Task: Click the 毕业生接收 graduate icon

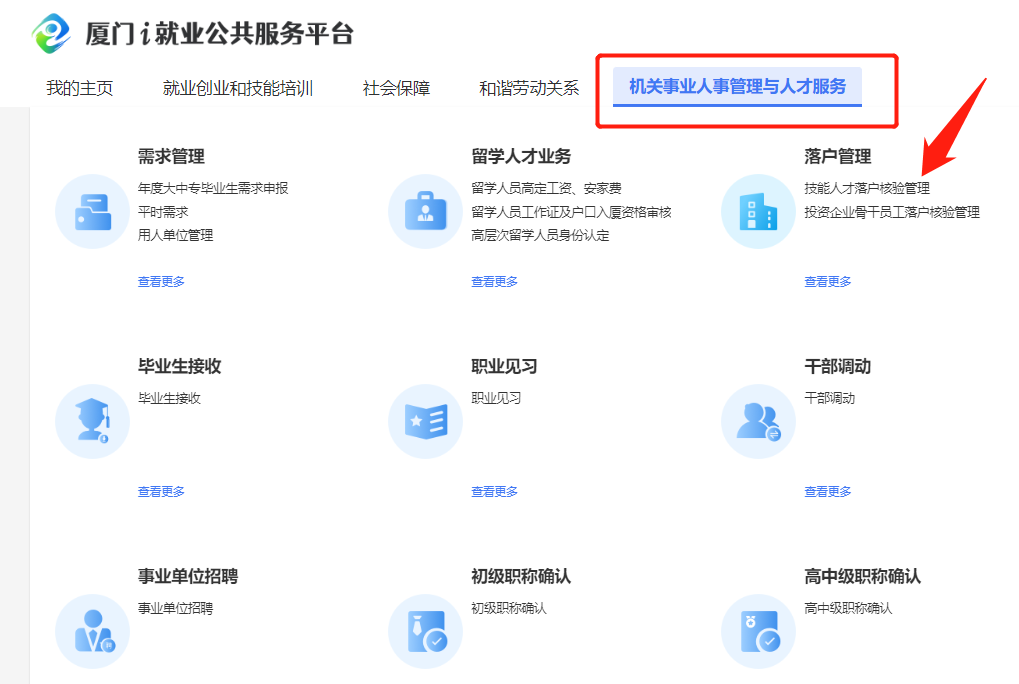Action: click(93, 422)
